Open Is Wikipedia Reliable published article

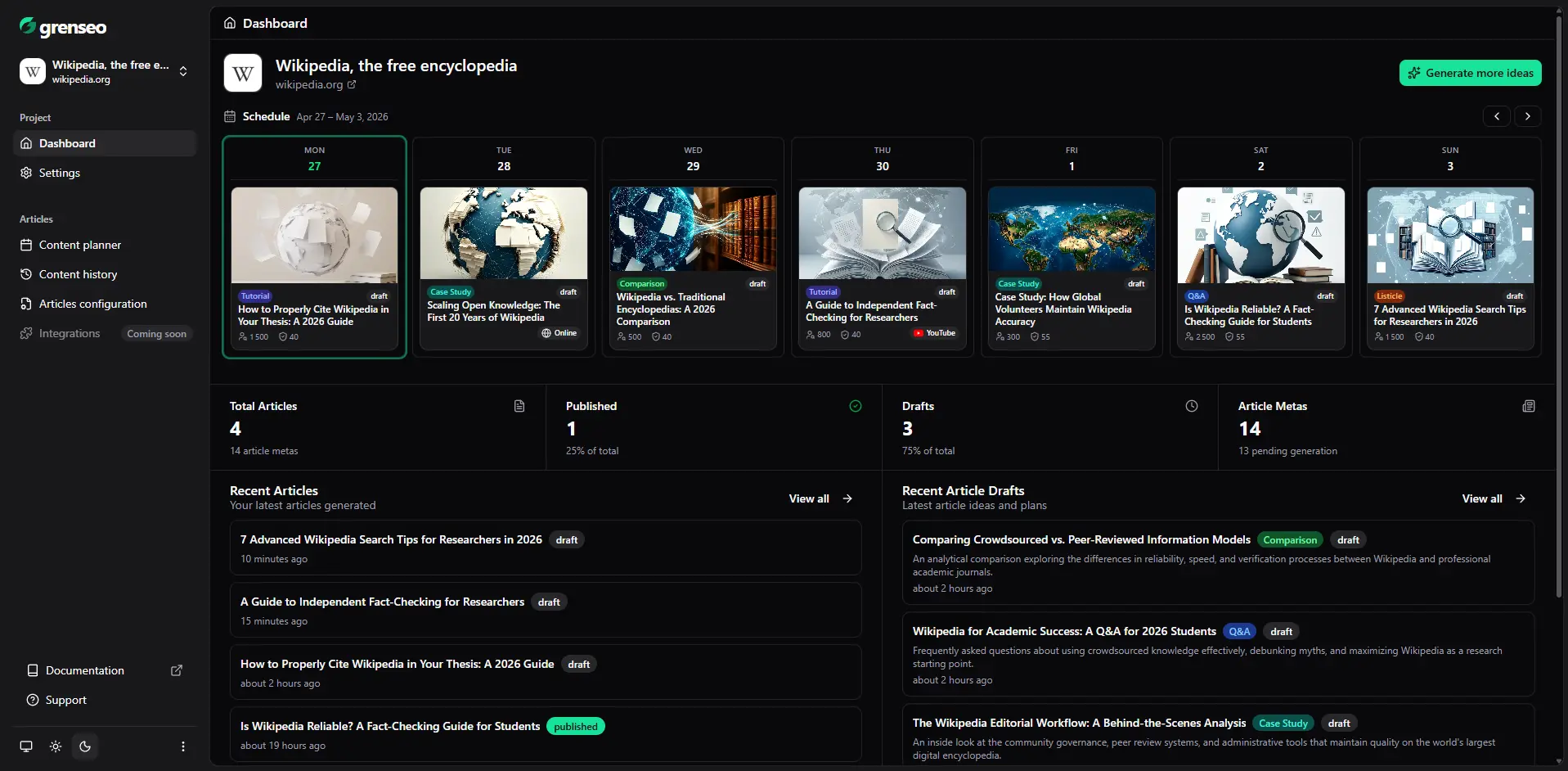[x=546, y=734]
